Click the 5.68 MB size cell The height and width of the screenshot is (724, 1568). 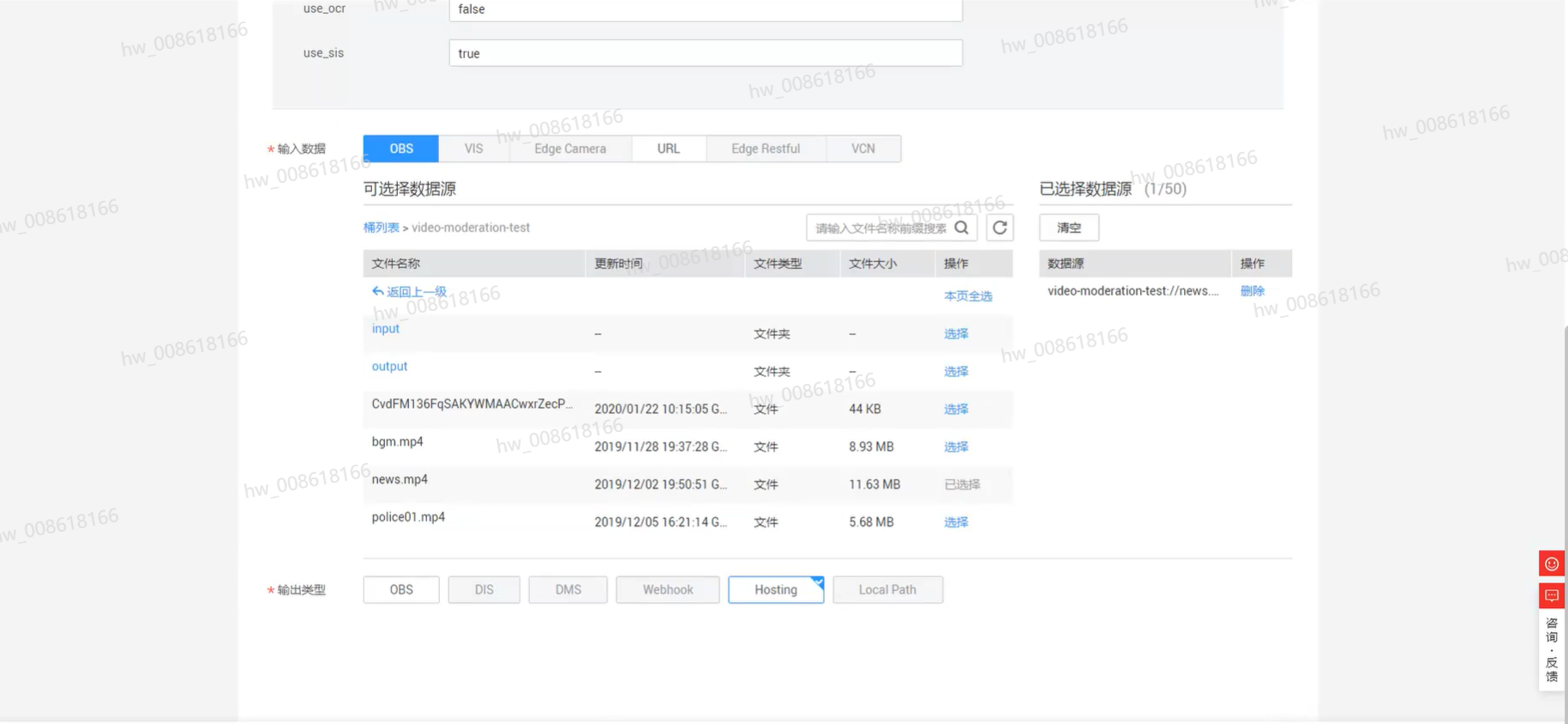coord(871,522)
